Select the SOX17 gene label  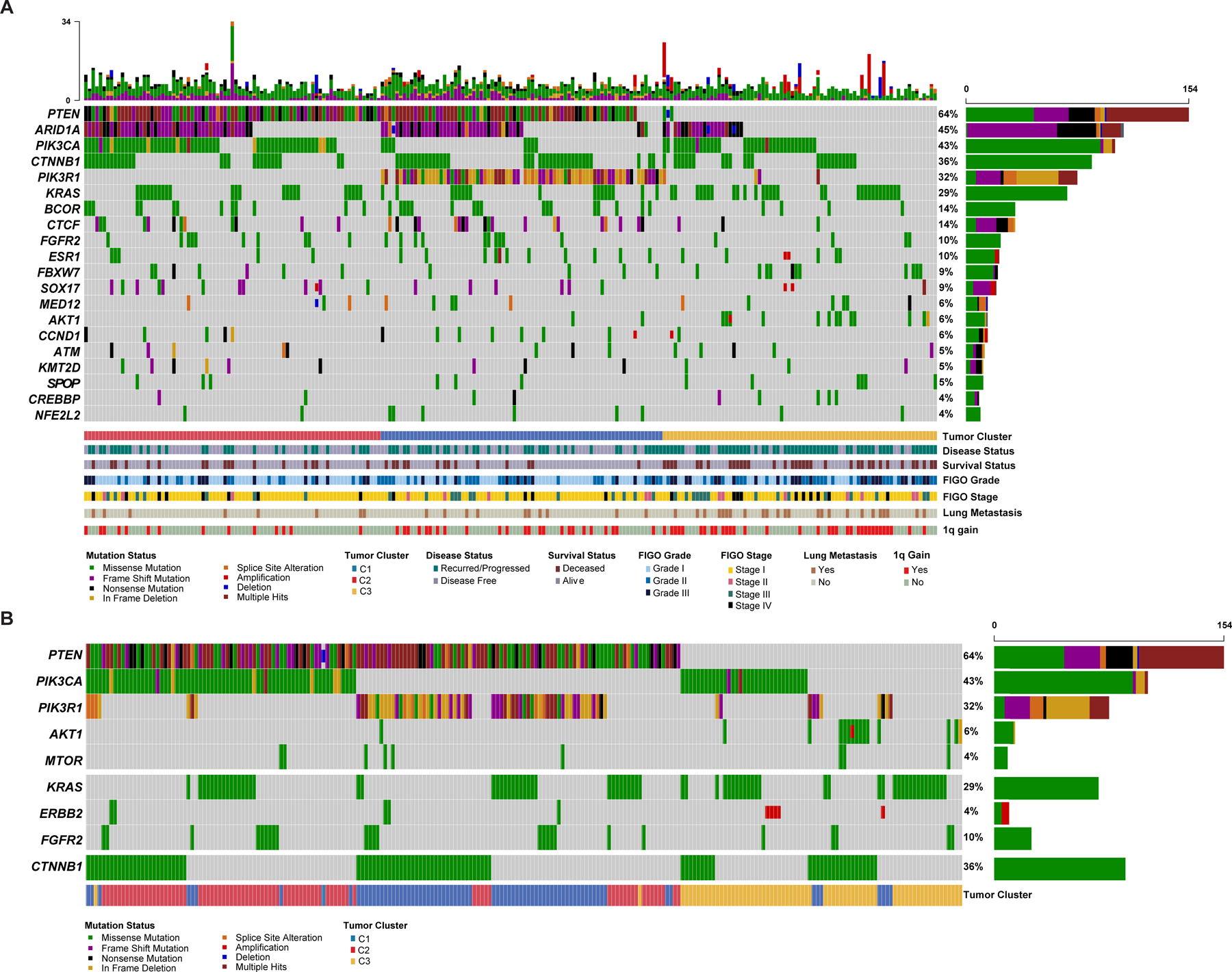point(60,288)
